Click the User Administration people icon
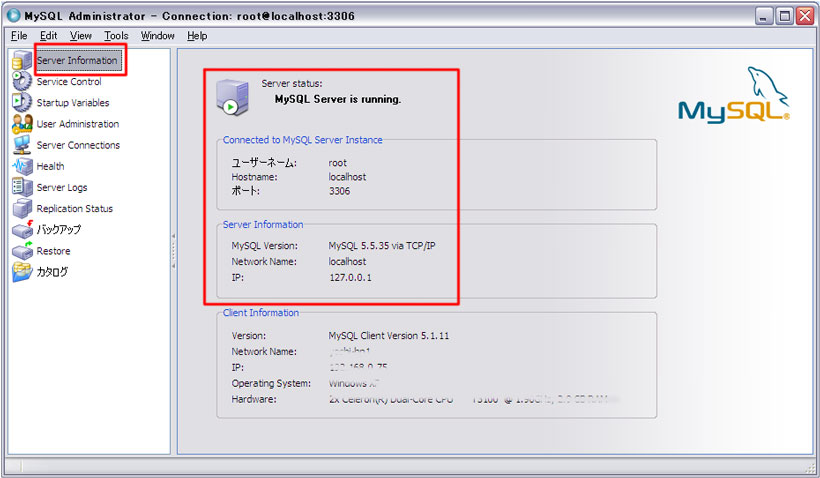 tap(21, 123)
